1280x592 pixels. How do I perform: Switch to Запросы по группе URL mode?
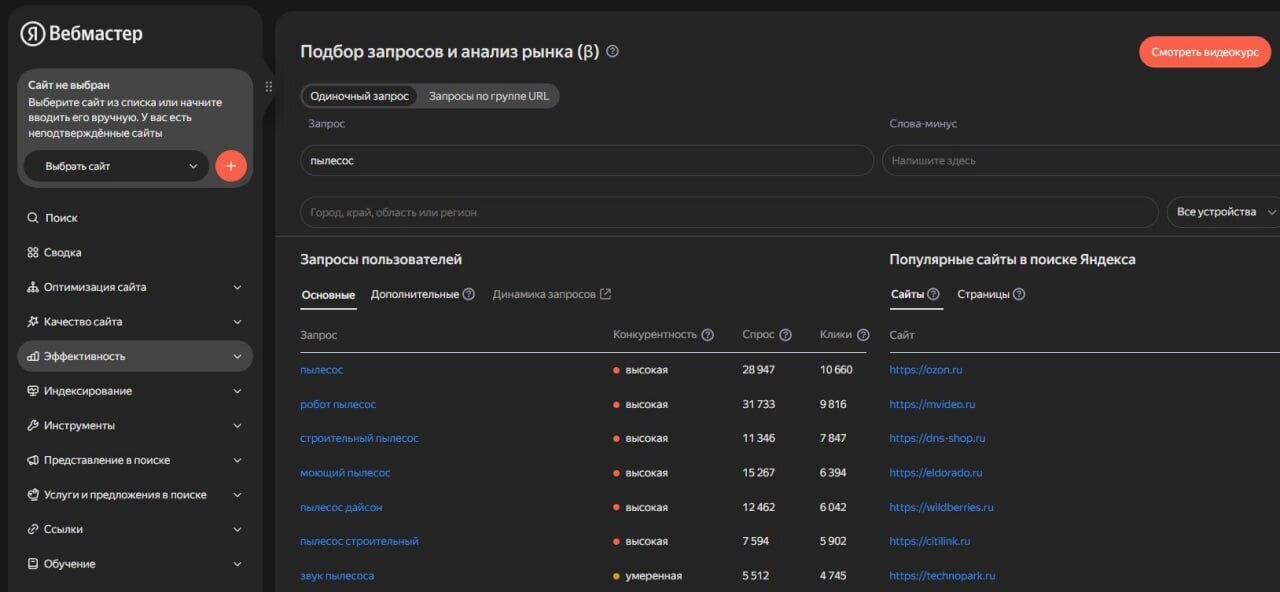tap(489, 96)
